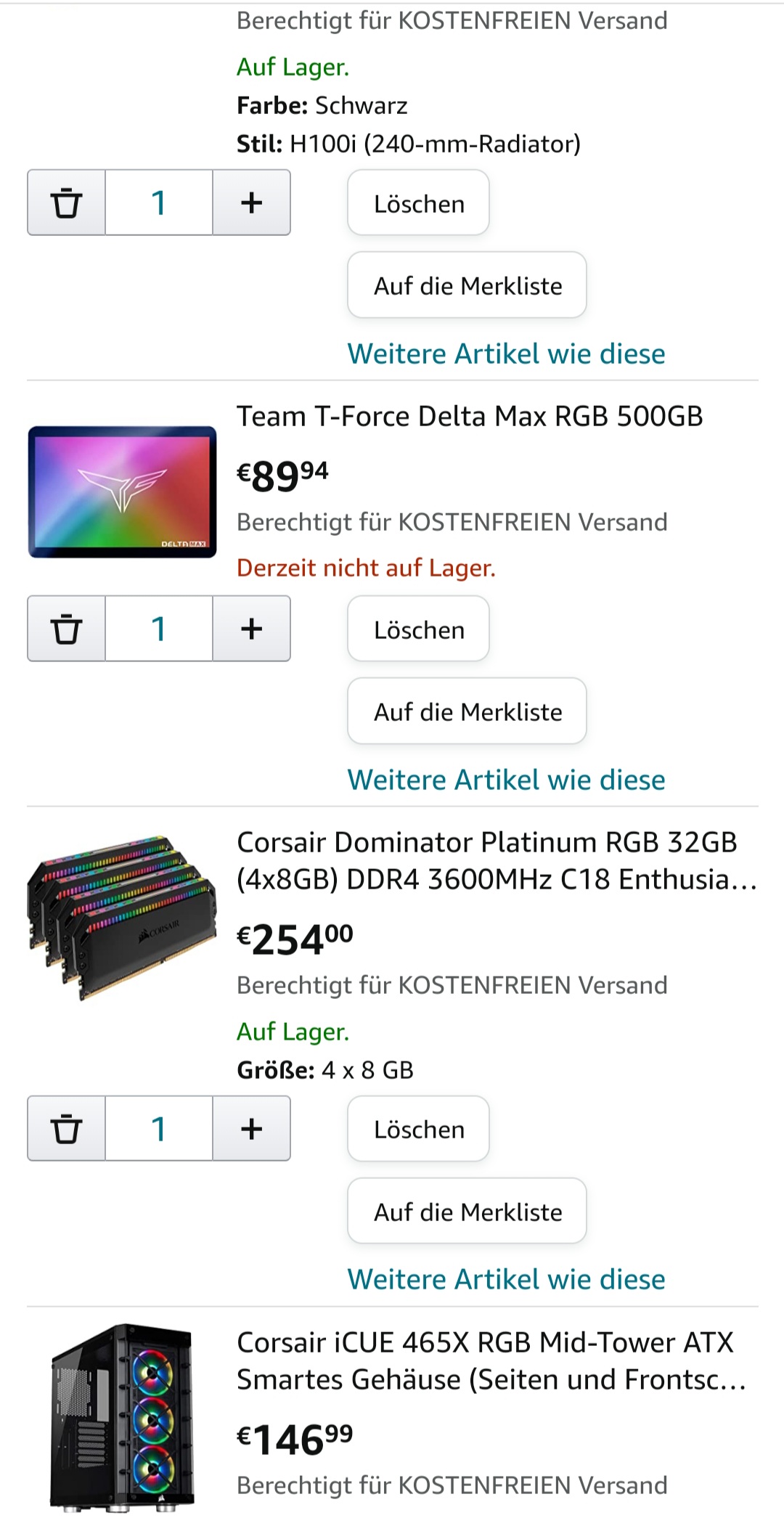784x1518 pixels.
Task: View similar items for Dominator RAM
Action: (506, 1280)
